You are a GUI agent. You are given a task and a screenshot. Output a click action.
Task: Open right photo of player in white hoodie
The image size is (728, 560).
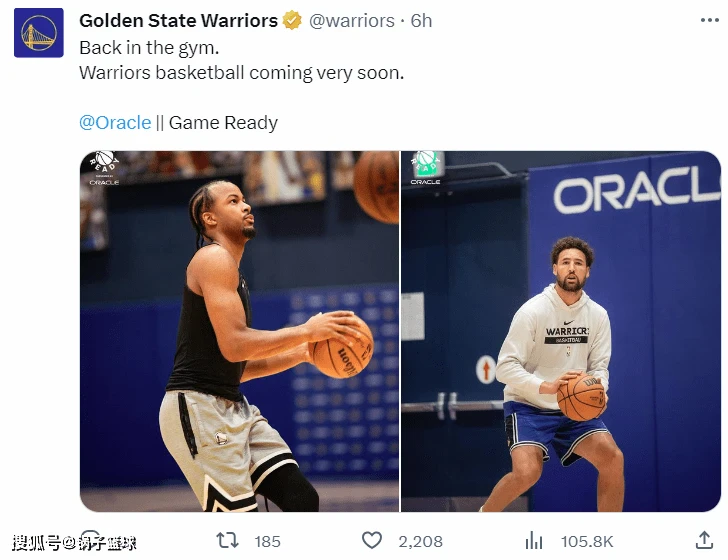point(561,331)
